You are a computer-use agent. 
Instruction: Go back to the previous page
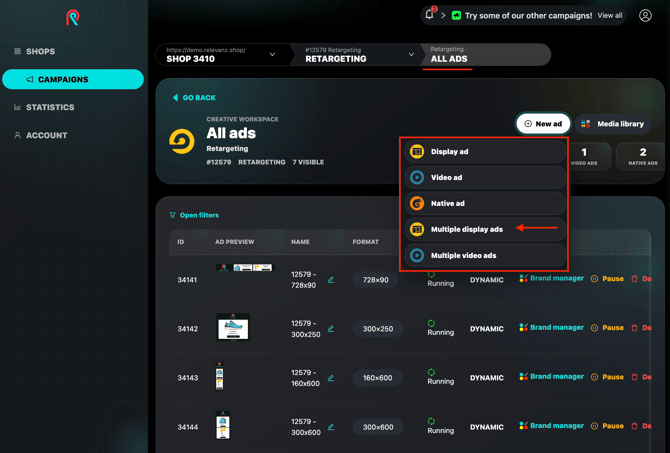194,97
